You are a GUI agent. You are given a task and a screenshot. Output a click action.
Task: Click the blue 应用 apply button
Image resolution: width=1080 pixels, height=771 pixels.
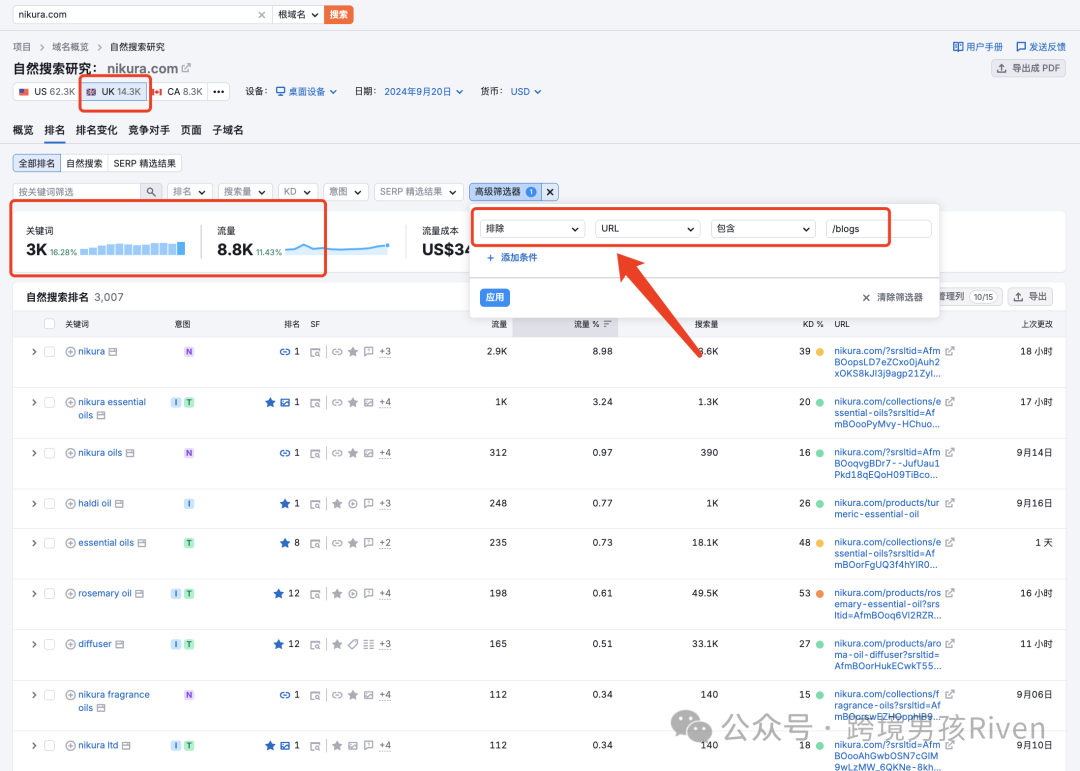pos(495,297)
